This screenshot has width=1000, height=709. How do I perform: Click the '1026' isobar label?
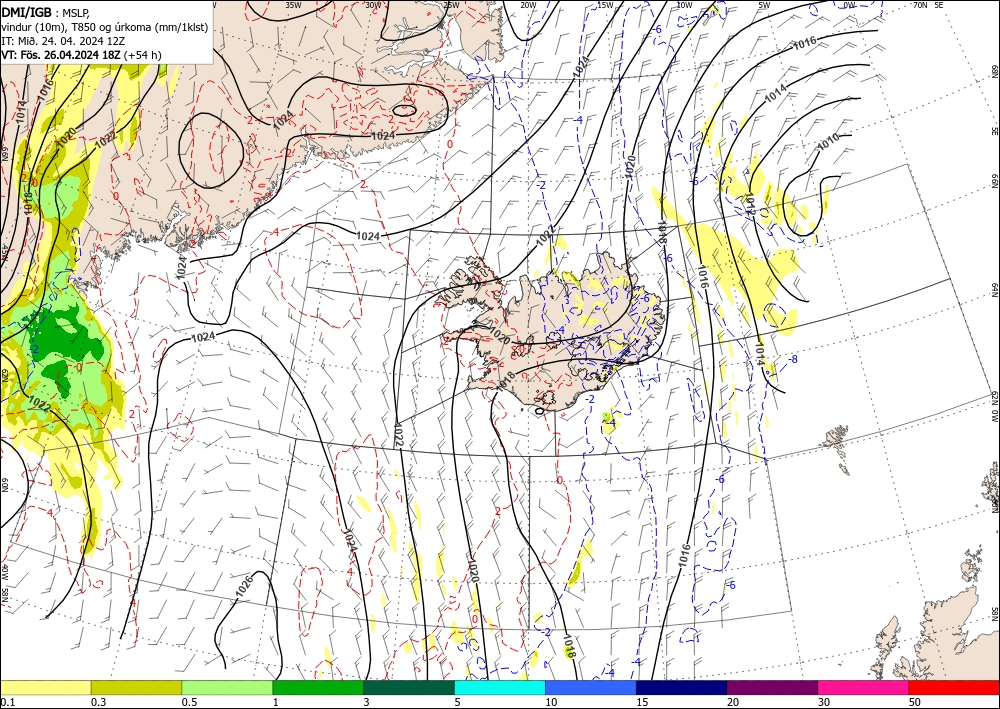point(245,585)
